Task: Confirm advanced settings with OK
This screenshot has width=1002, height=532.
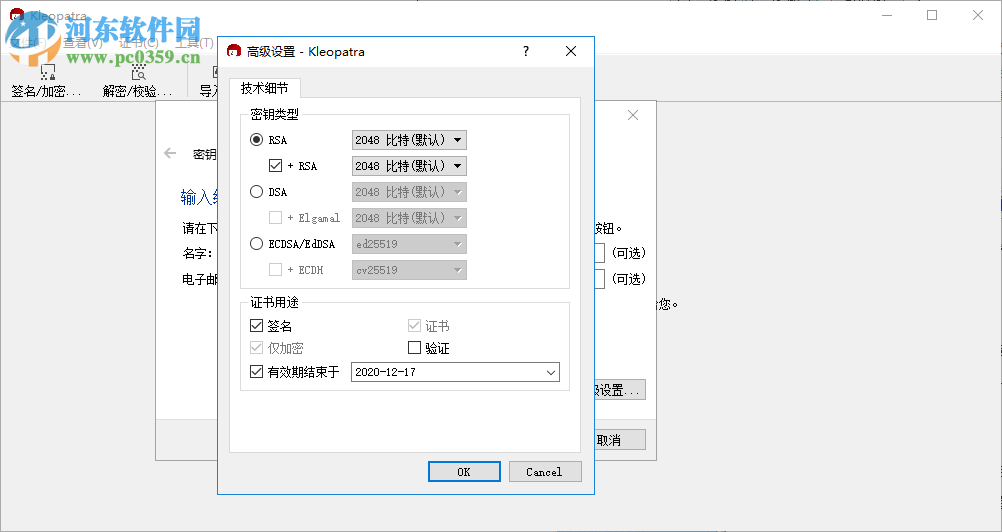Action: (464, 472)
